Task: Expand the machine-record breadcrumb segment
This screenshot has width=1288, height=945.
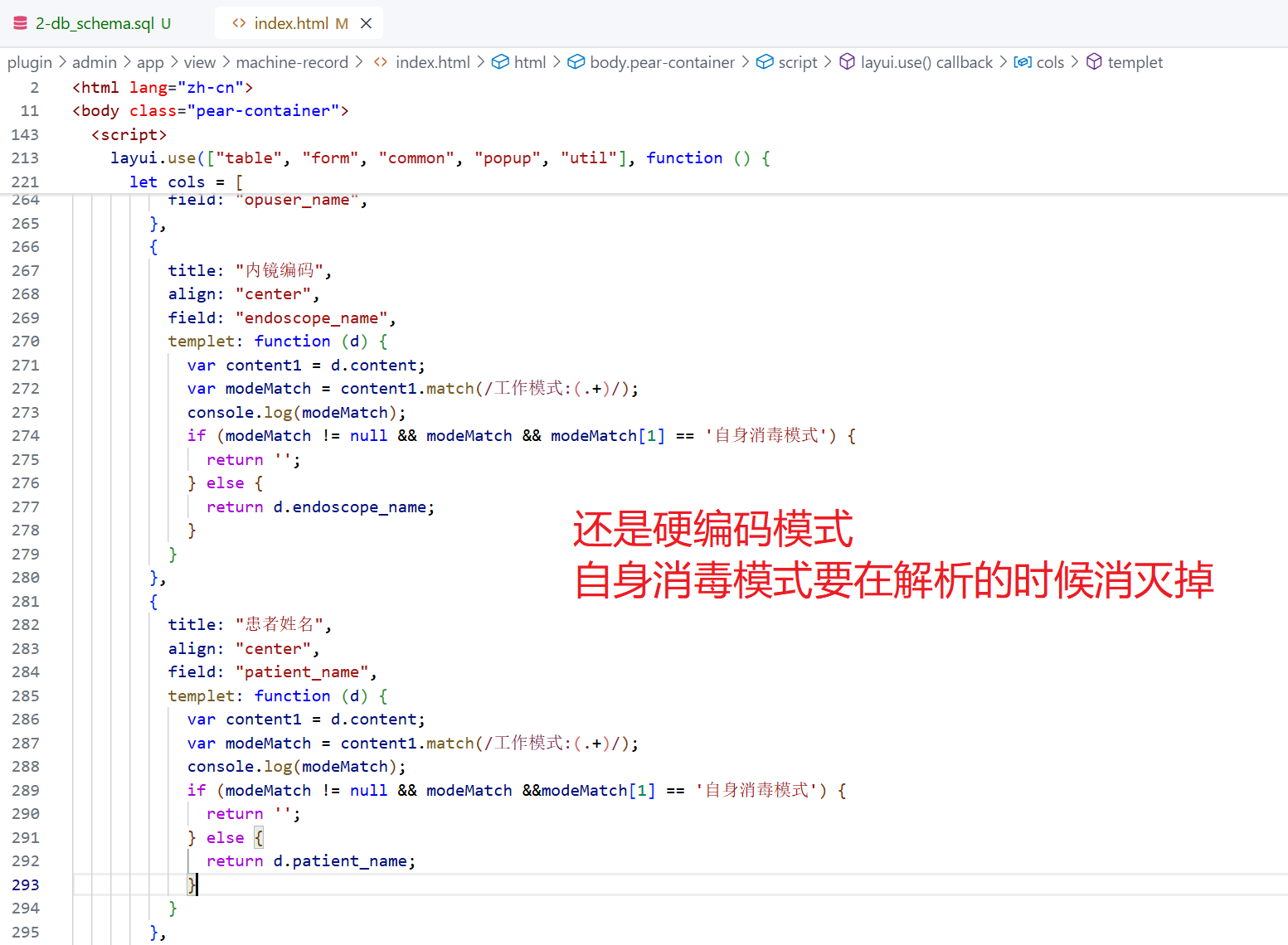Action: point(292,62)
